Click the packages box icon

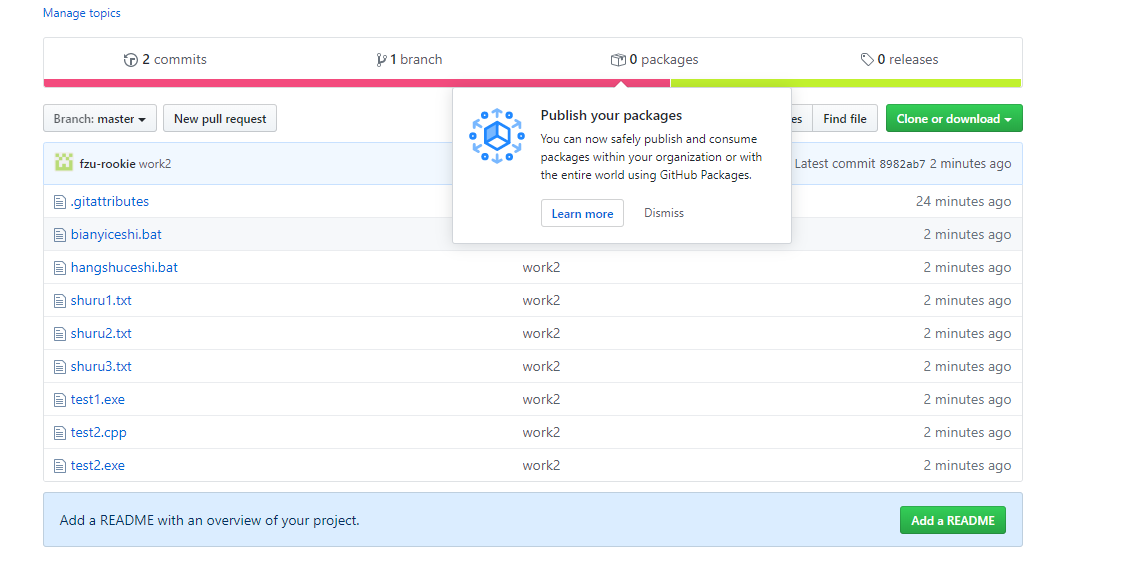tap(618, 60)
